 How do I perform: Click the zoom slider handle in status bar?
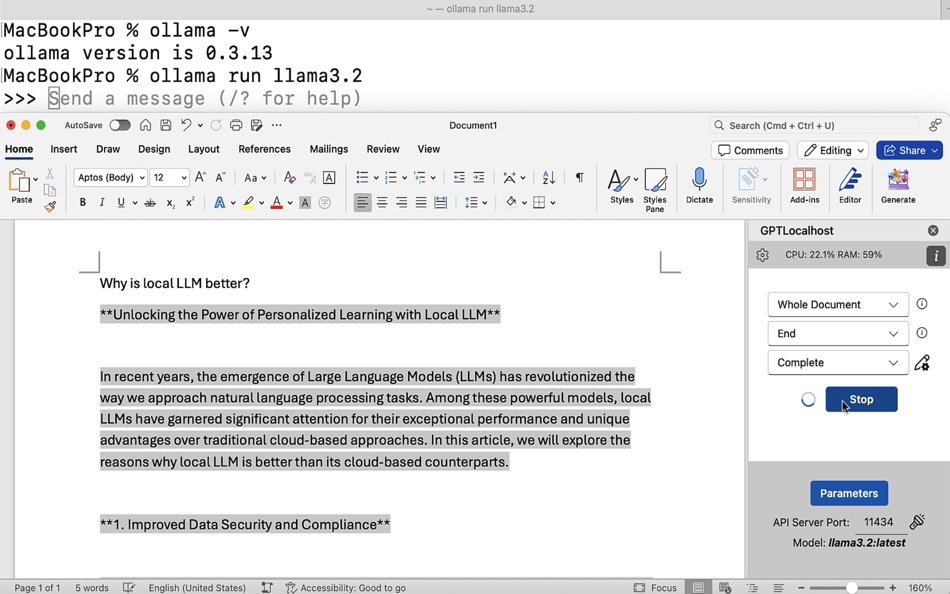[x=851, y=587]
